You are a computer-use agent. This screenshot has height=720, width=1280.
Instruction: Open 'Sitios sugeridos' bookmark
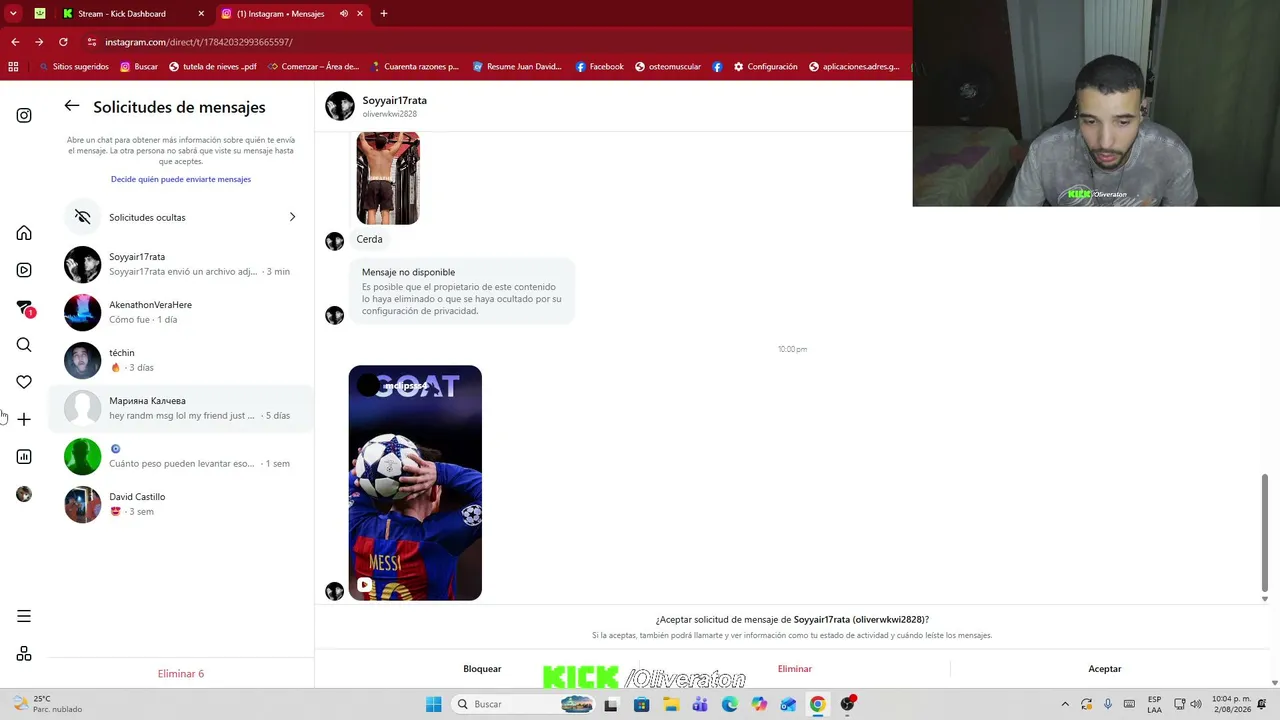(73, 67)
